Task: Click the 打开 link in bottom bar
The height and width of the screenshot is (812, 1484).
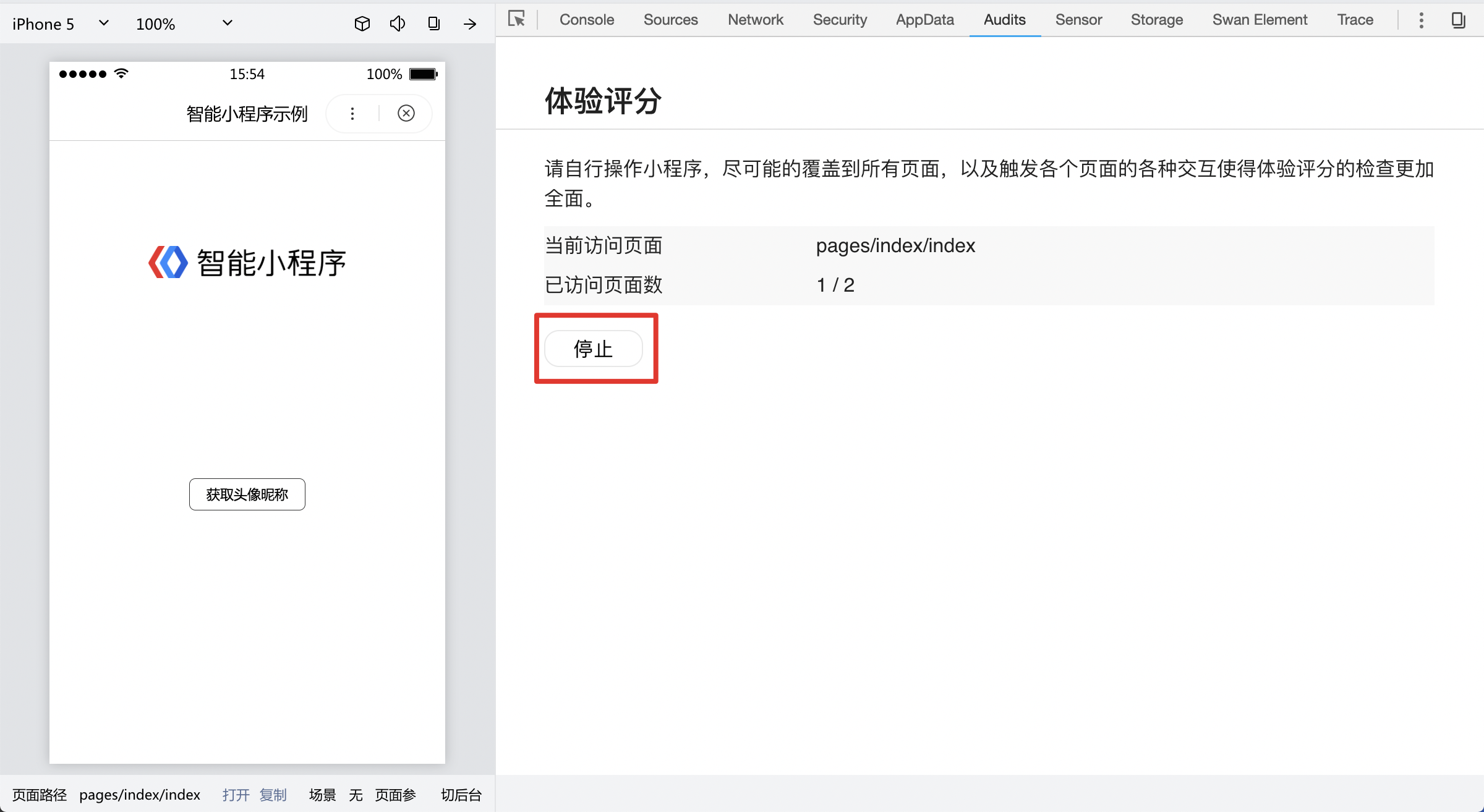Action: click(x=236, y=795)
